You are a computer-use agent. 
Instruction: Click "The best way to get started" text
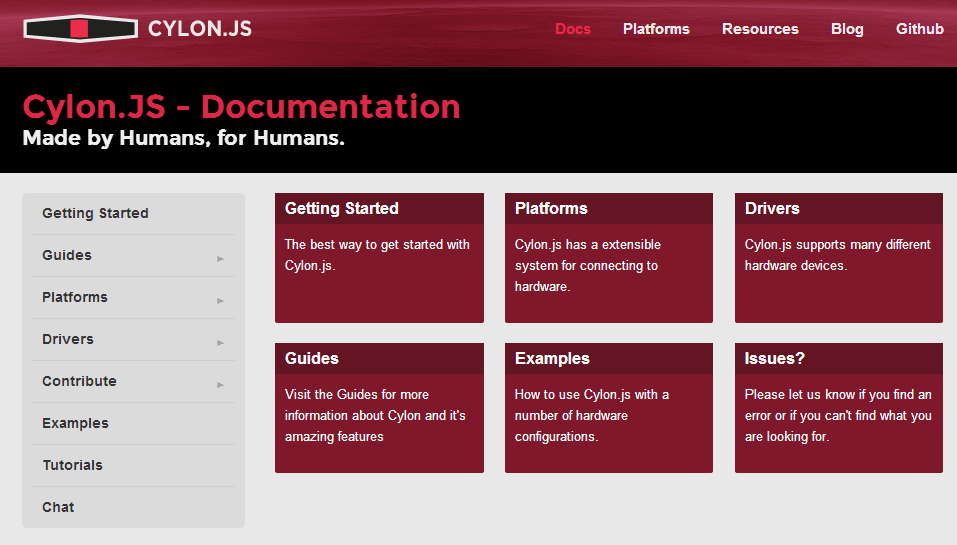click(377, 255)
